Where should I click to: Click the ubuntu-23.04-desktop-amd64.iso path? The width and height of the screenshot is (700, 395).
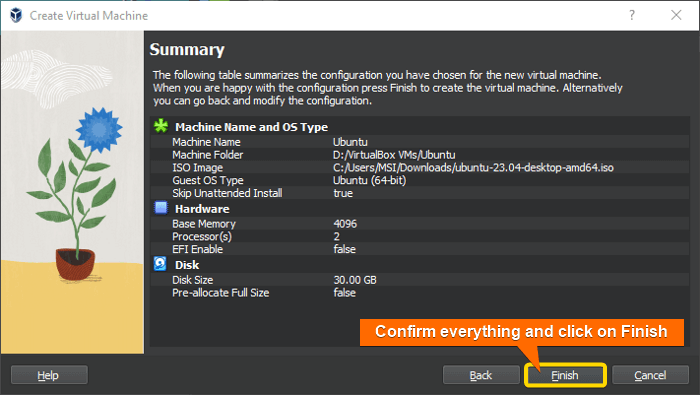click(473, 168)
